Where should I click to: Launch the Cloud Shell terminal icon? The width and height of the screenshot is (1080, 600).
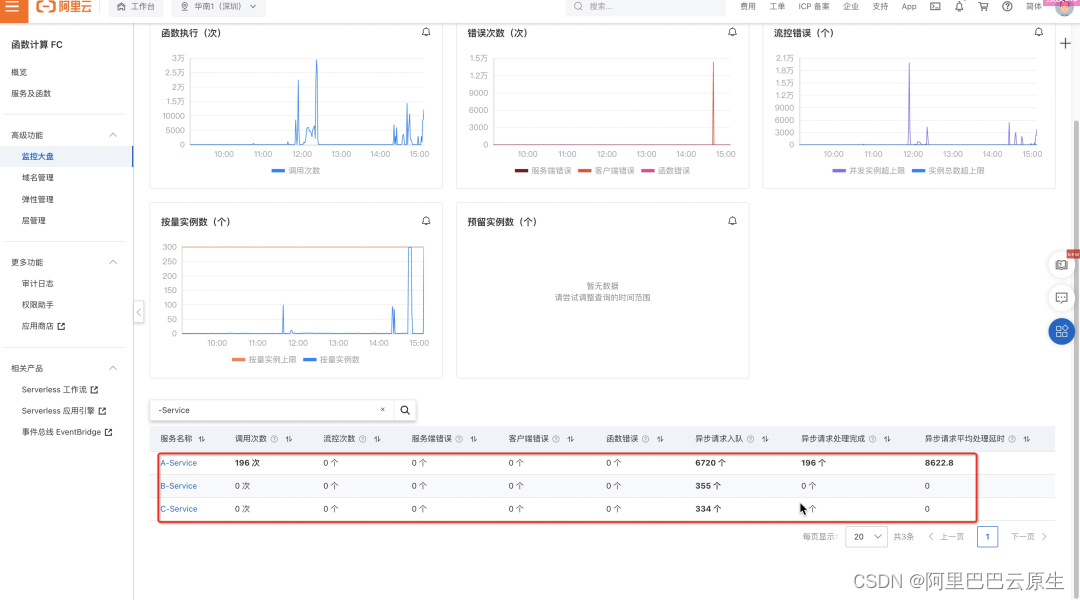935,7
